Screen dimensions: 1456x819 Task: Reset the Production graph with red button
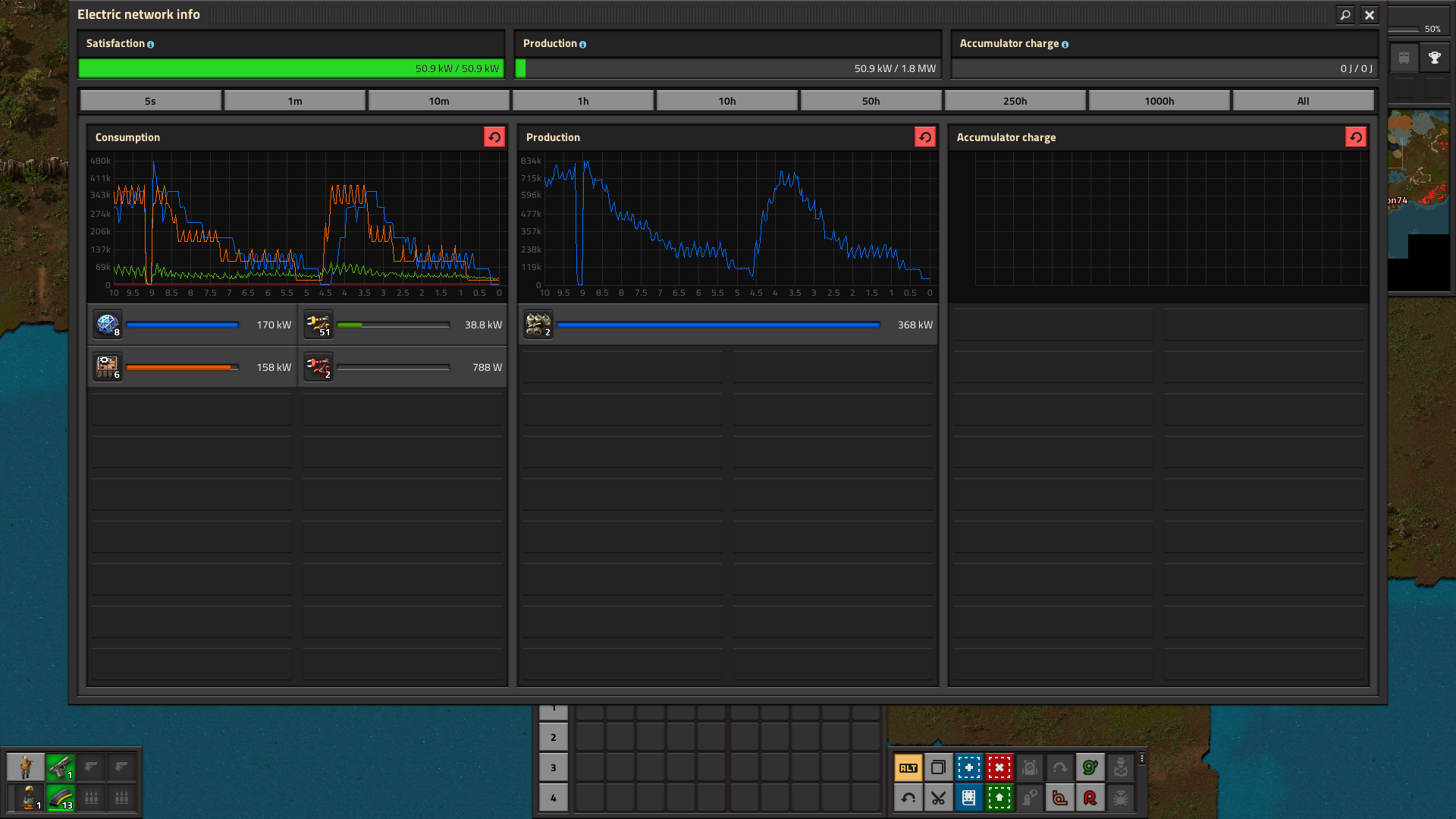tap(924, 137)
